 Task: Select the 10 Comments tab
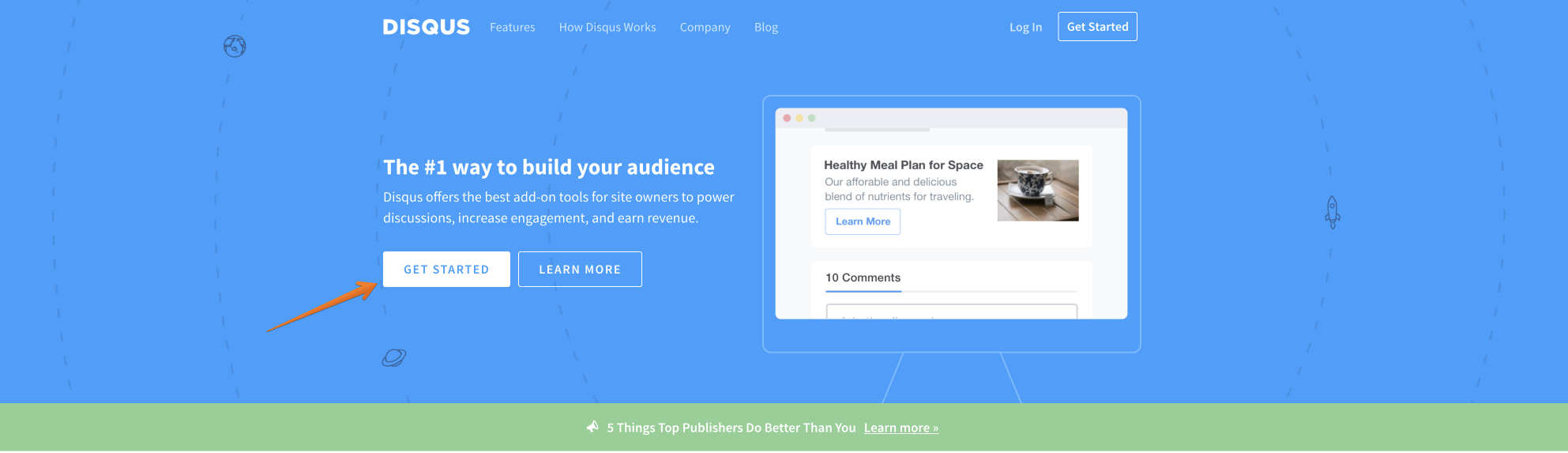863,277
